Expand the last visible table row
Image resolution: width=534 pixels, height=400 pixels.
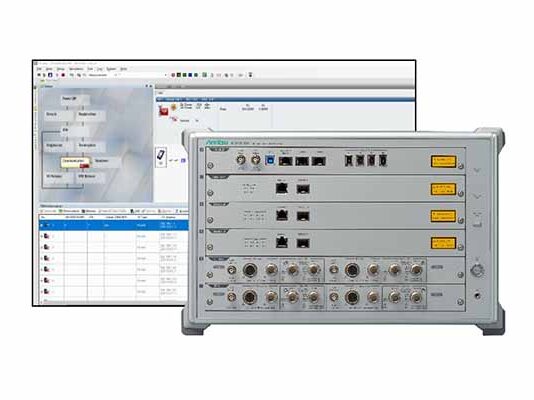click(x=42, y=292)
